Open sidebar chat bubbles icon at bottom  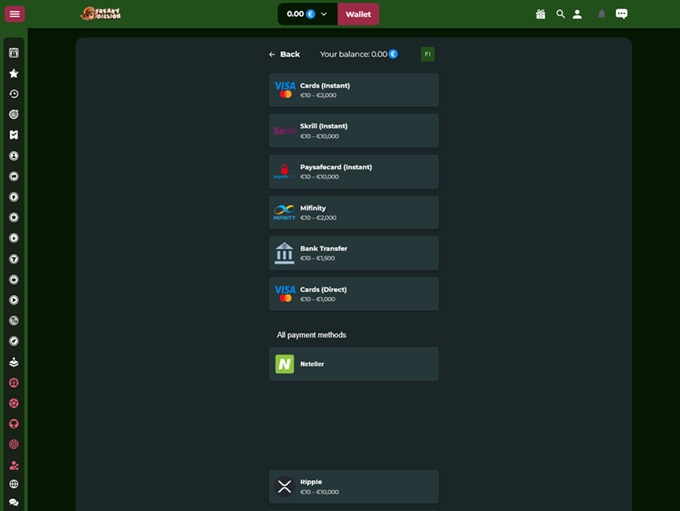pyautogui.click(x=14, y=502)
